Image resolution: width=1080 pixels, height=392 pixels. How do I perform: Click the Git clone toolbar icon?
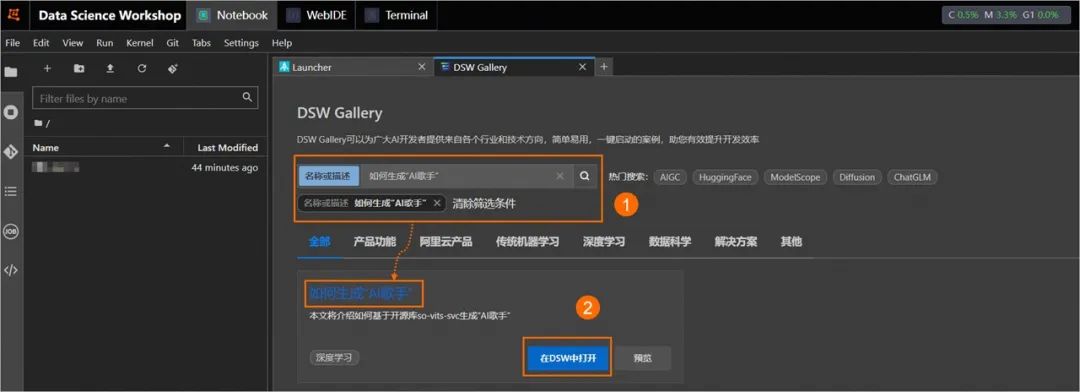coord(173,68)
